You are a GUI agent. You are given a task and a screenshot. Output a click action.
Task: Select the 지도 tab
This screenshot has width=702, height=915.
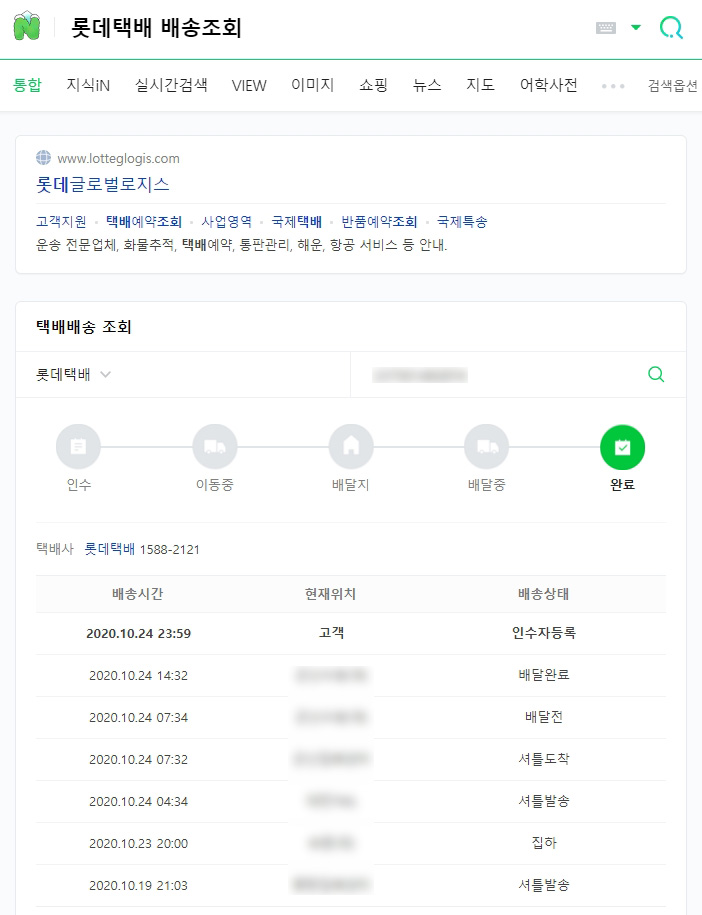pyautogui.click(x=480, y=85)
